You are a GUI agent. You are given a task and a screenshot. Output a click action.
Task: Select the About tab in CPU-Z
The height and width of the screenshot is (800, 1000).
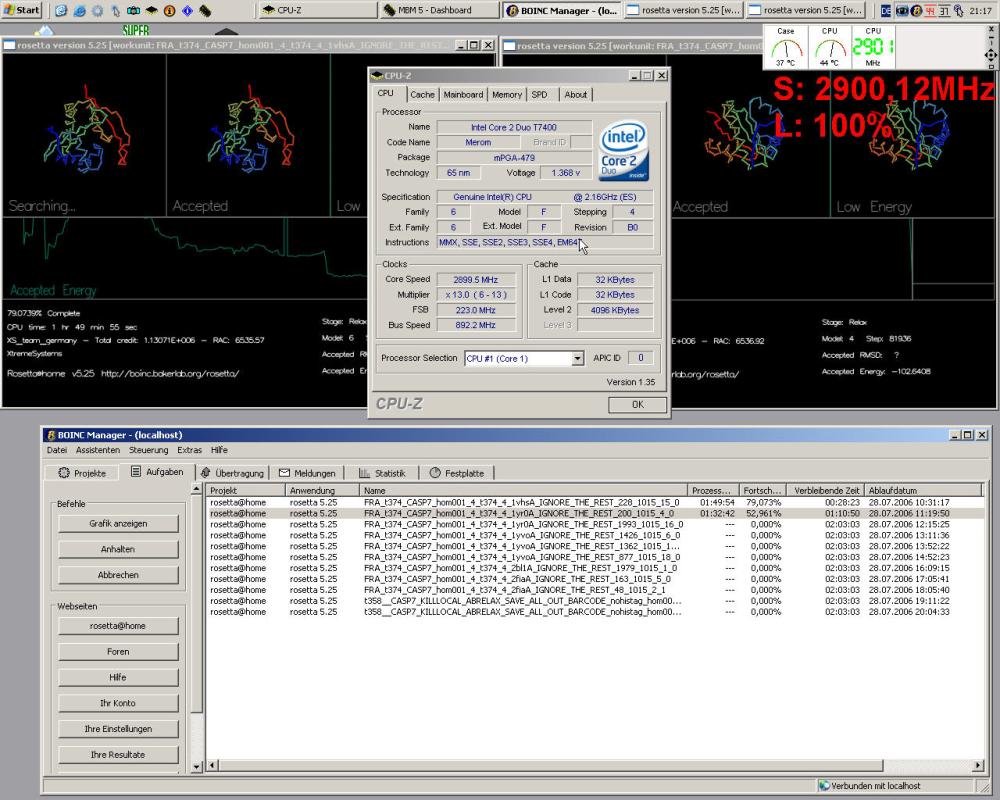click(575, 94)
